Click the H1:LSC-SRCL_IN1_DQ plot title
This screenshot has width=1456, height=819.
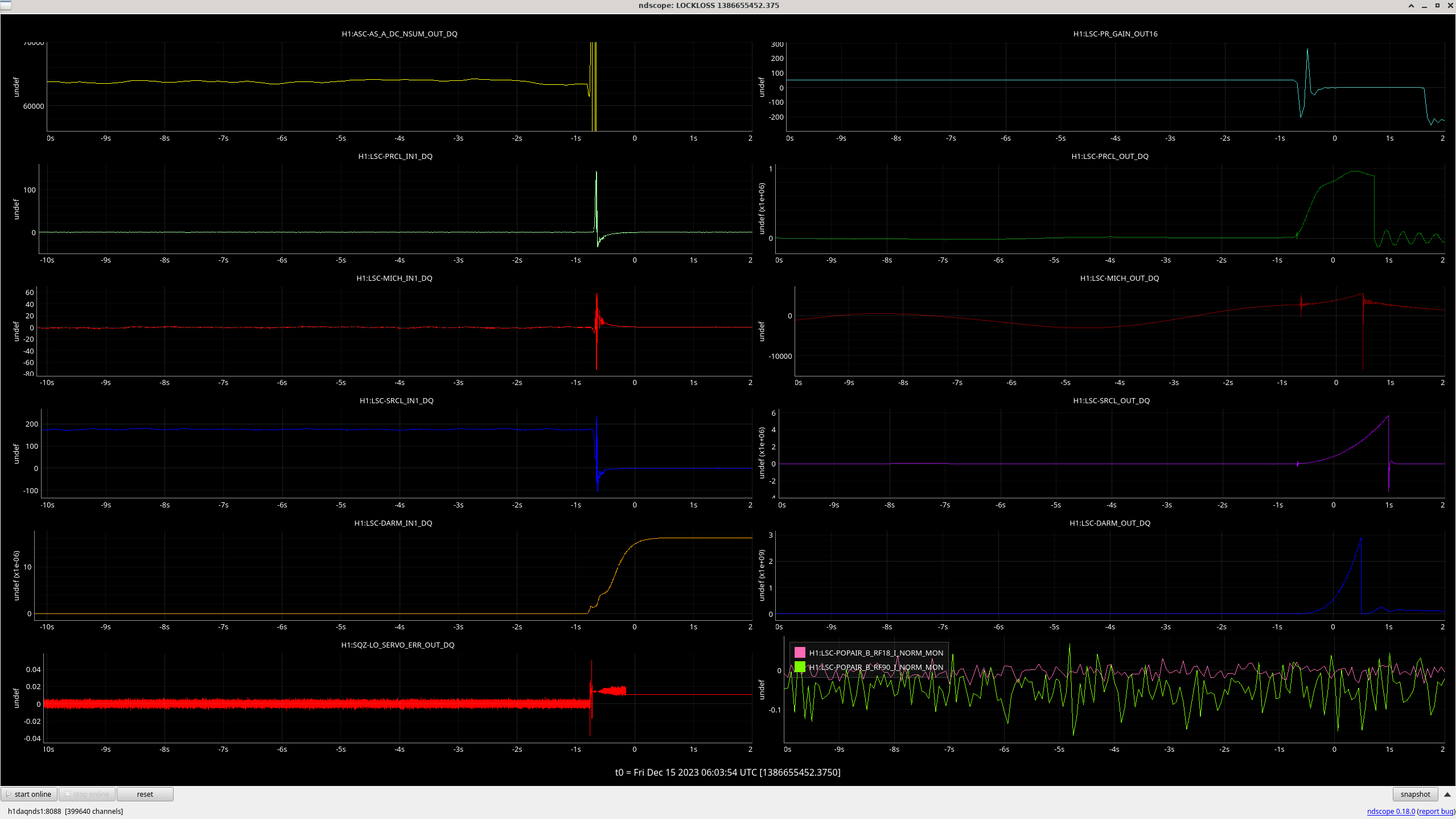coord(396,400)
